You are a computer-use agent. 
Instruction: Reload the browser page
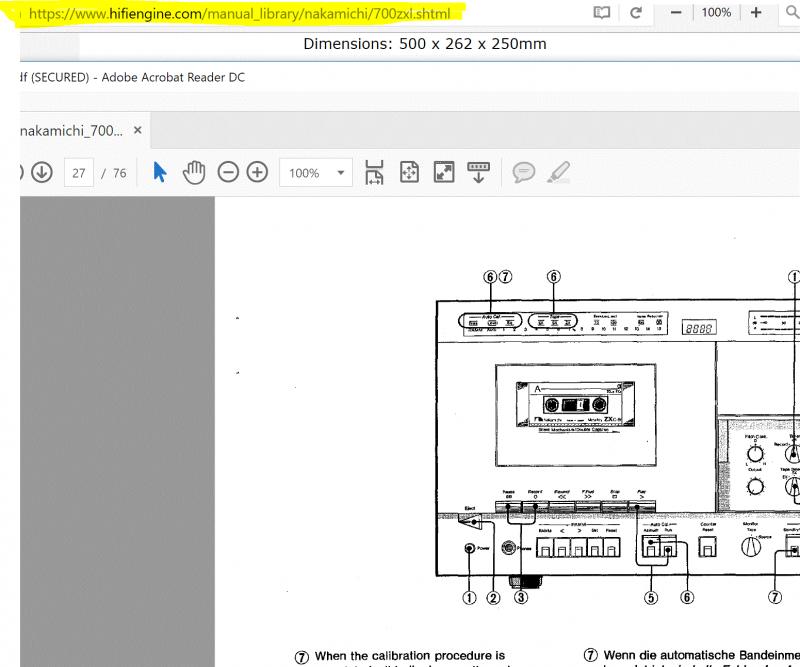pyautogui.click(x=635, y=13)
